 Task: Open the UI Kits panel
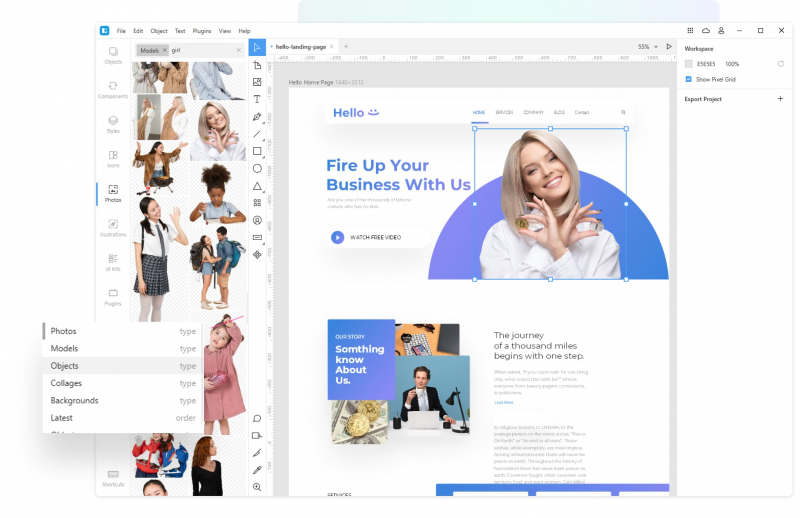113,262
